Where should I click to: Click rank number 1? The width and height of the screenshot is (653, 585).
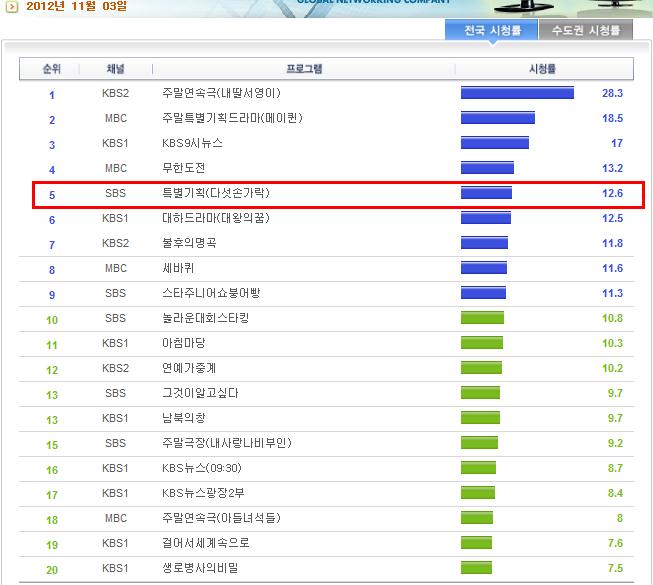52,95
